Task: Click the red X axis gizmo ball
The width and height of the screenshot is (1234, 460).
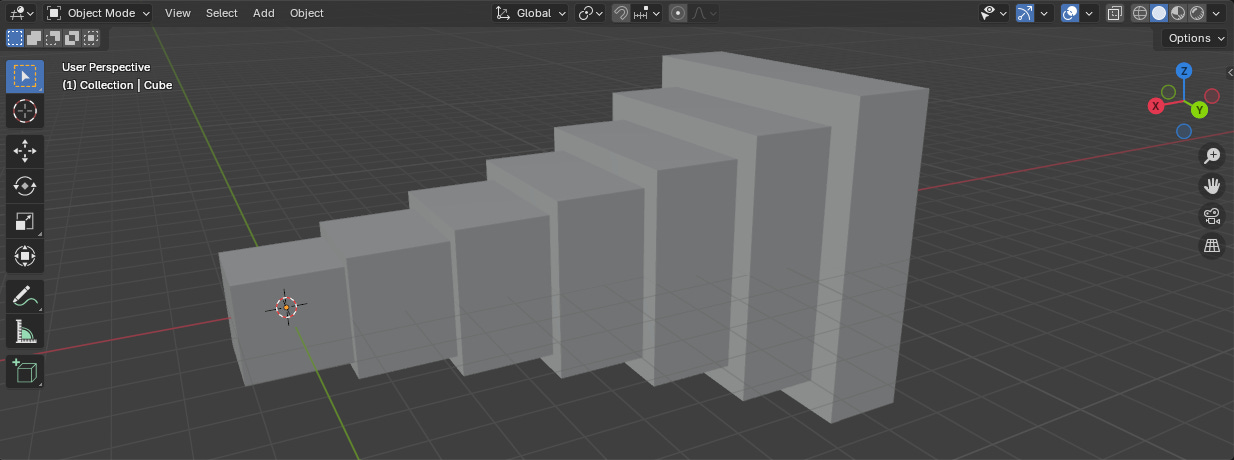Action: (1156, 105)
